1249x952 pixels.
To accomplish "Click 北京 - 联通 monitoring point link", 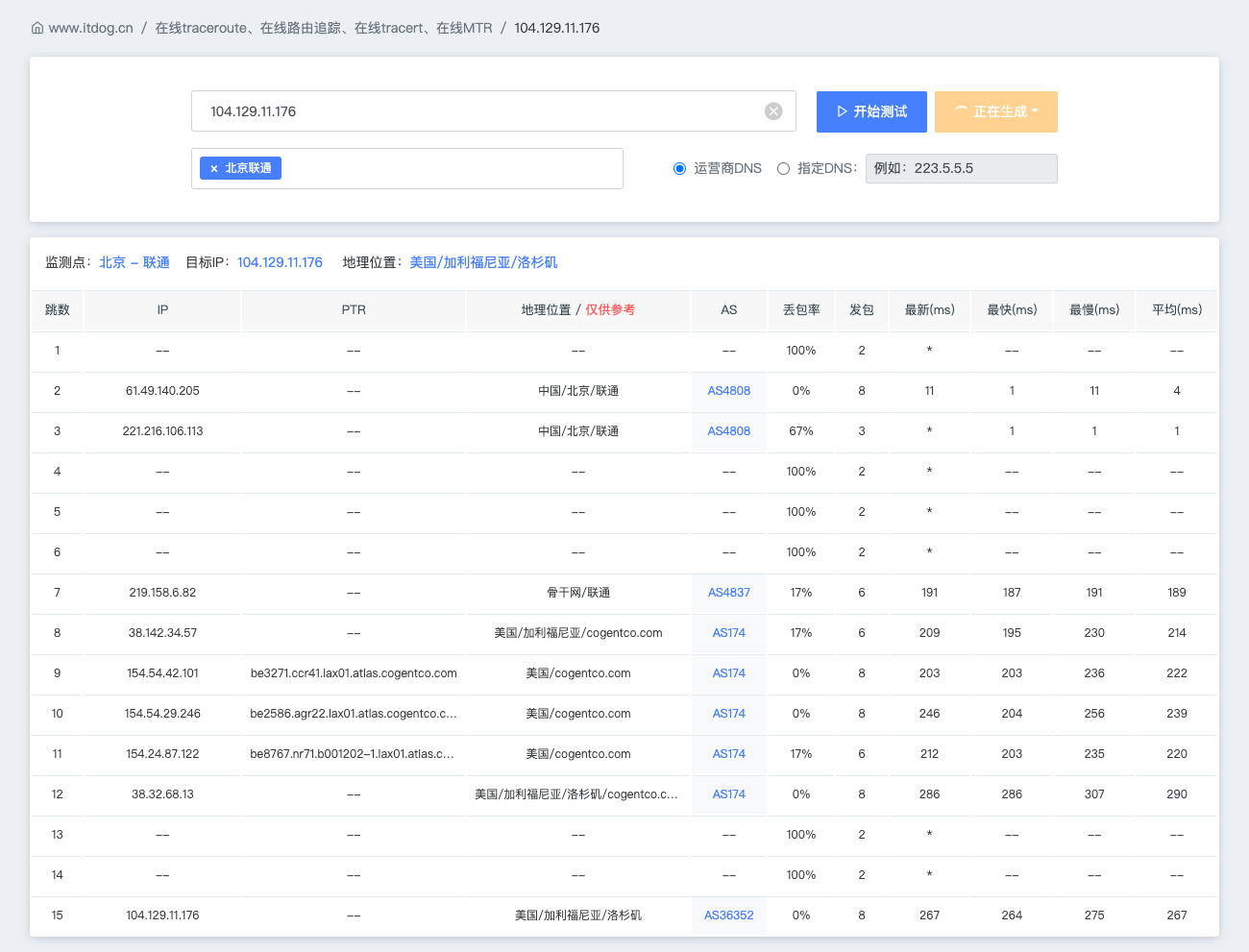I will (135, 262).
